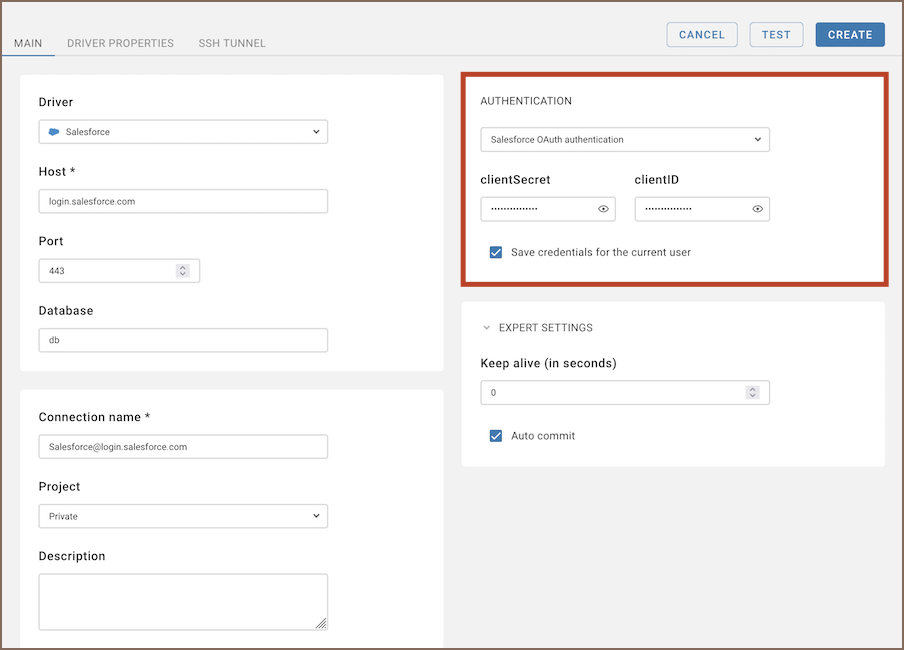Show the clientID value using eye icon

point(757,209)
